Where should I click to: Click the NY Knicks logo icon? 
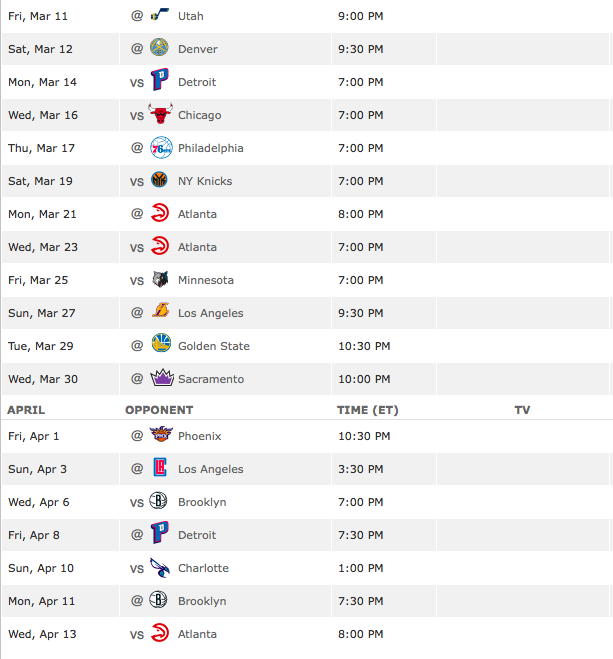click(159, 180)
